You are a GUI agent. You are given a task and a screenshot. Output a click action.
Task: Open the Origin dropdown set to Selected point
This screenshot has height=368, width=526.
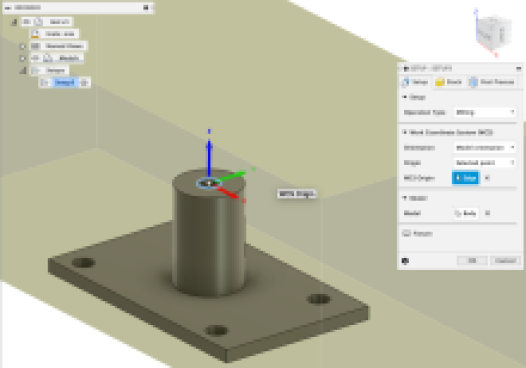pyautogui.click(x=485, y=163)
